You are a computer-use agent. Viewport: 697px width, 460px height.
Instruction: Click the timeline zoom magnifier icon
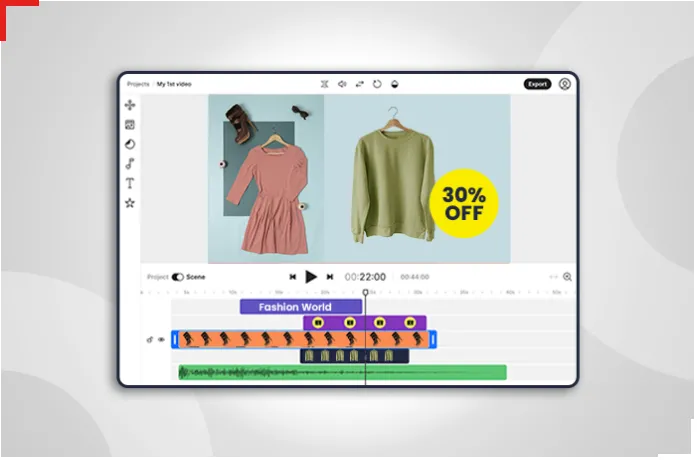(567, 277)
